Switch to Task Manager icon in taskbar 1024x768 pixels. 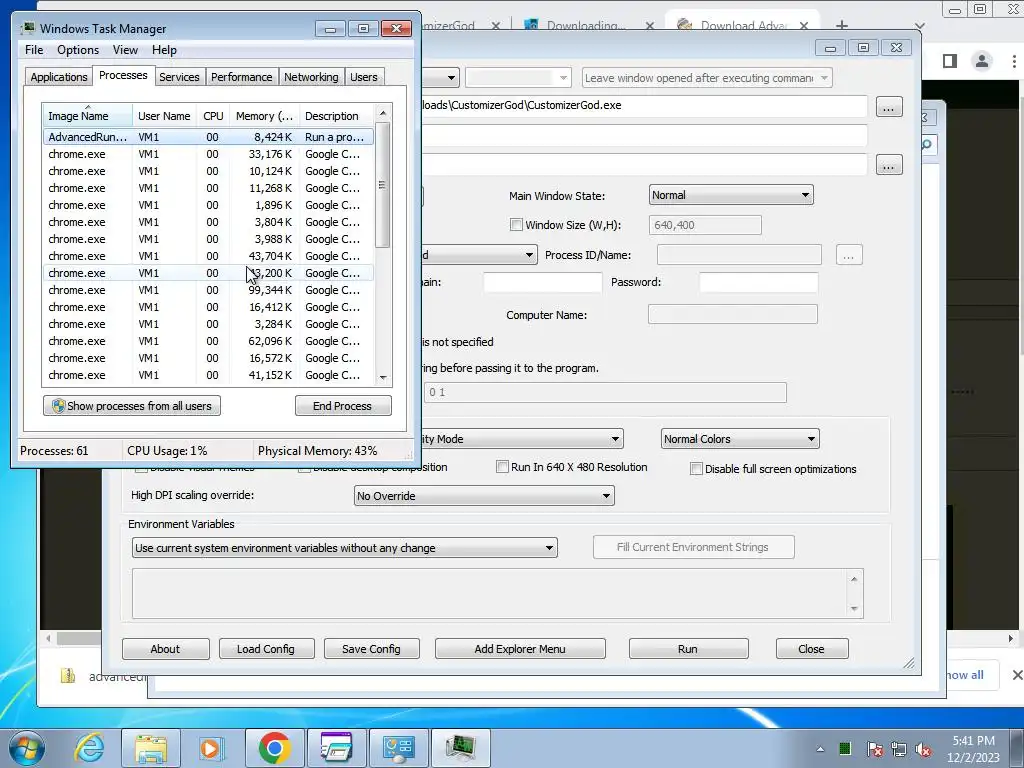(460, 748)
